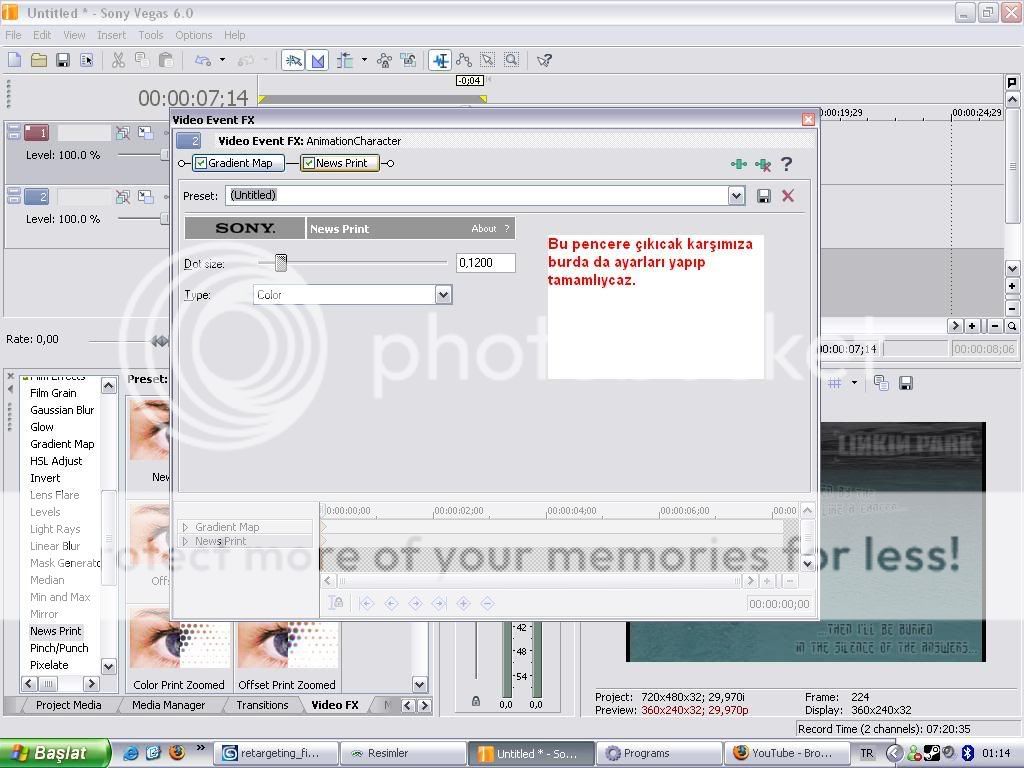
Task: Save the project with the floppy icon
Action: (63, 60)
